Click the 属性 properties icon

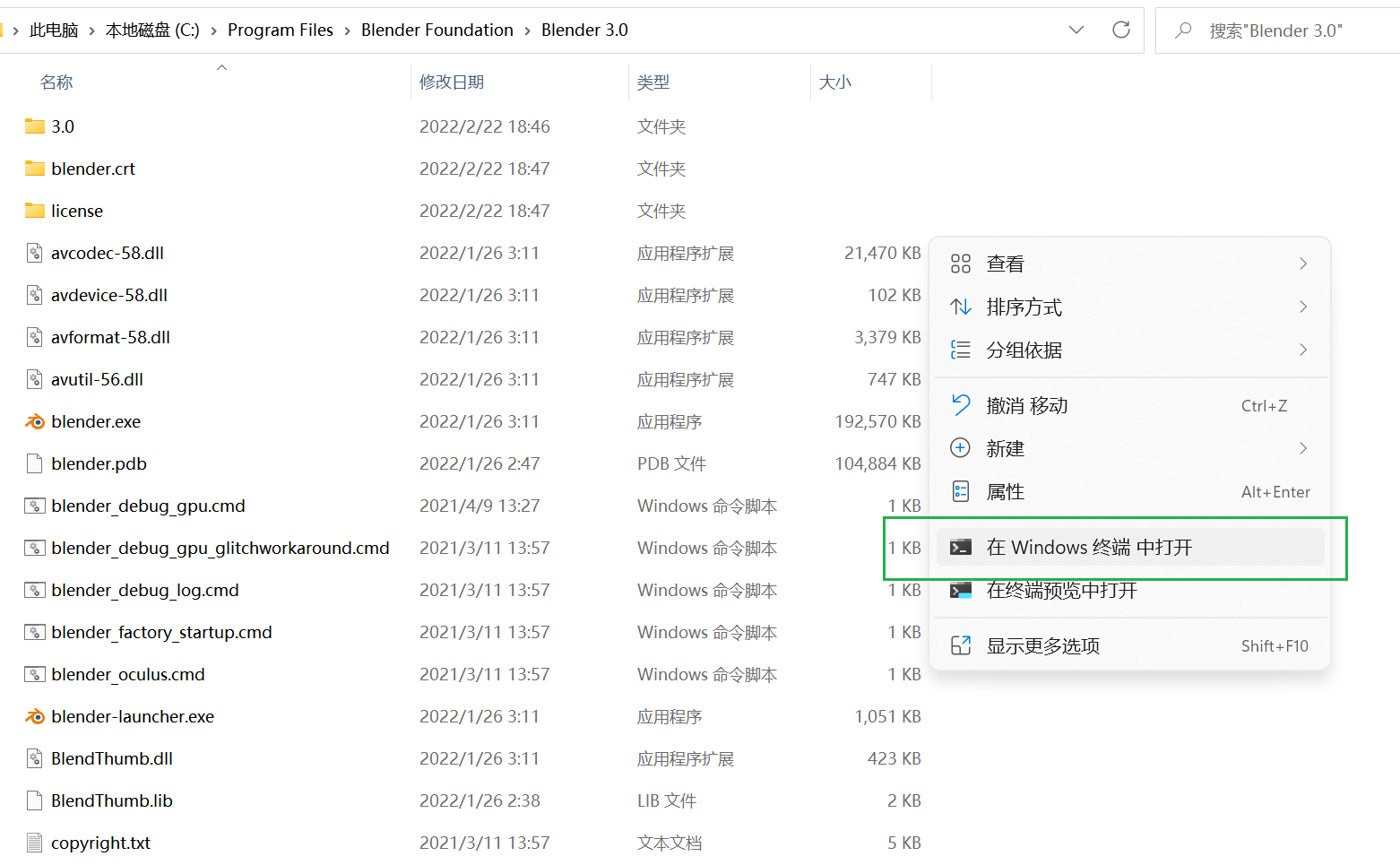[x=961, y=491]
